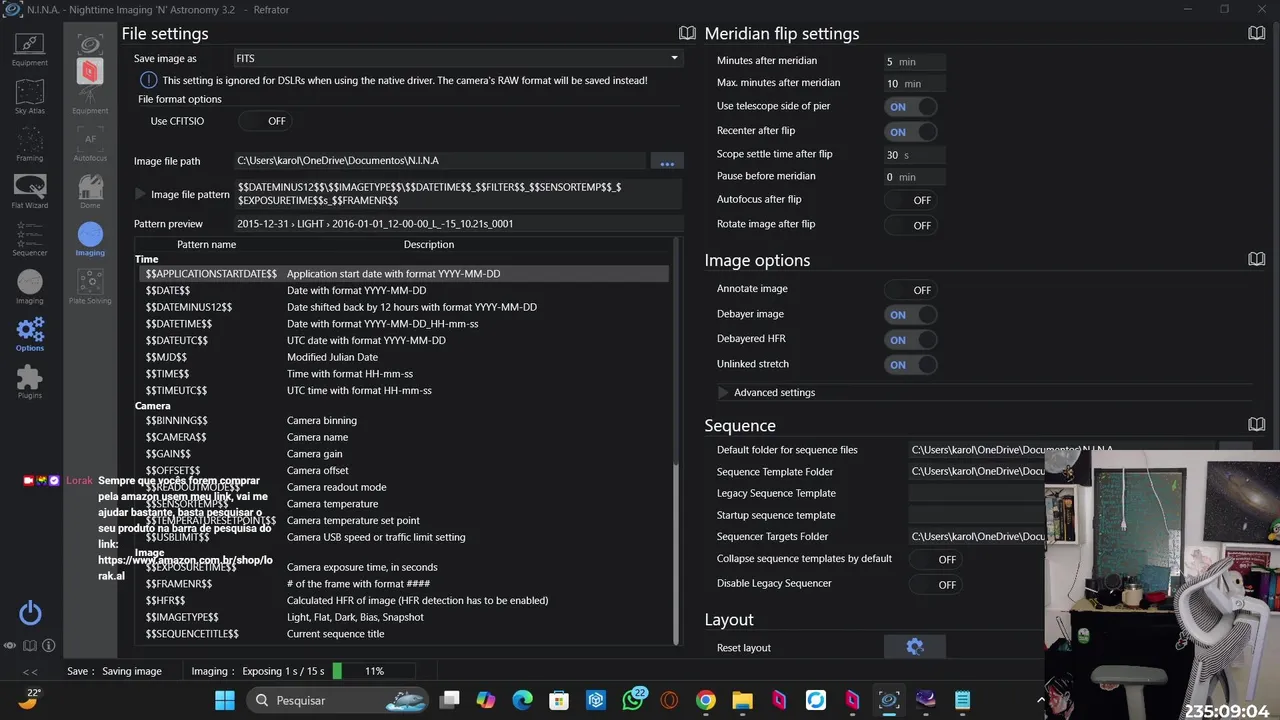Switch to Dome options sub-tab
1280x720 pixels.
[90, 192]
